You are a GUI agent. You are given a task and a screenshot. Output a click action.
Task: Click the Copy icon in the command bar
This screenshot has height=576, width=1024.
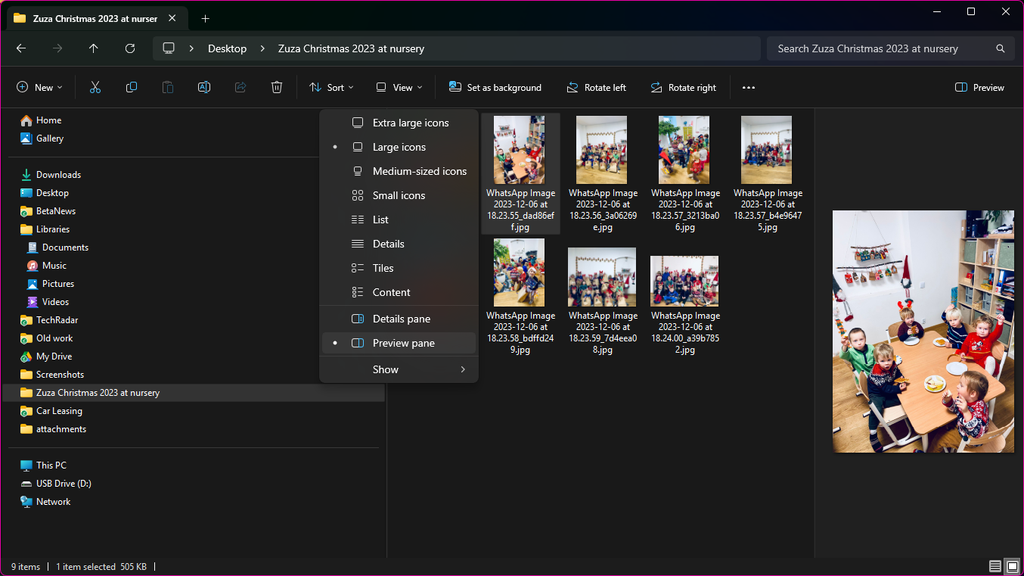131,87
